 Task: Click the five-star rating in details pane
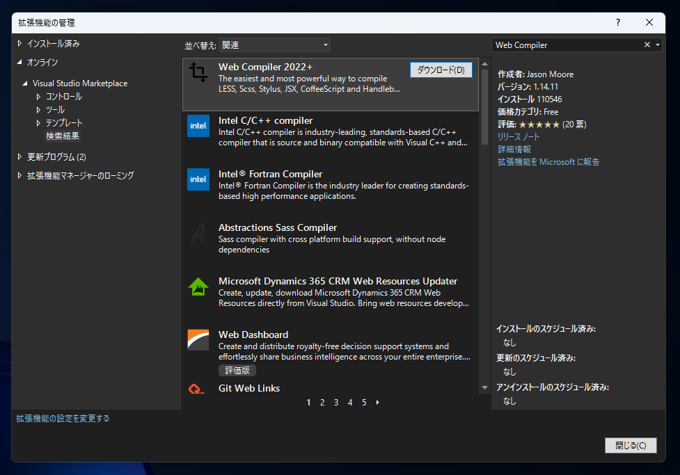(x=539, y=124)
